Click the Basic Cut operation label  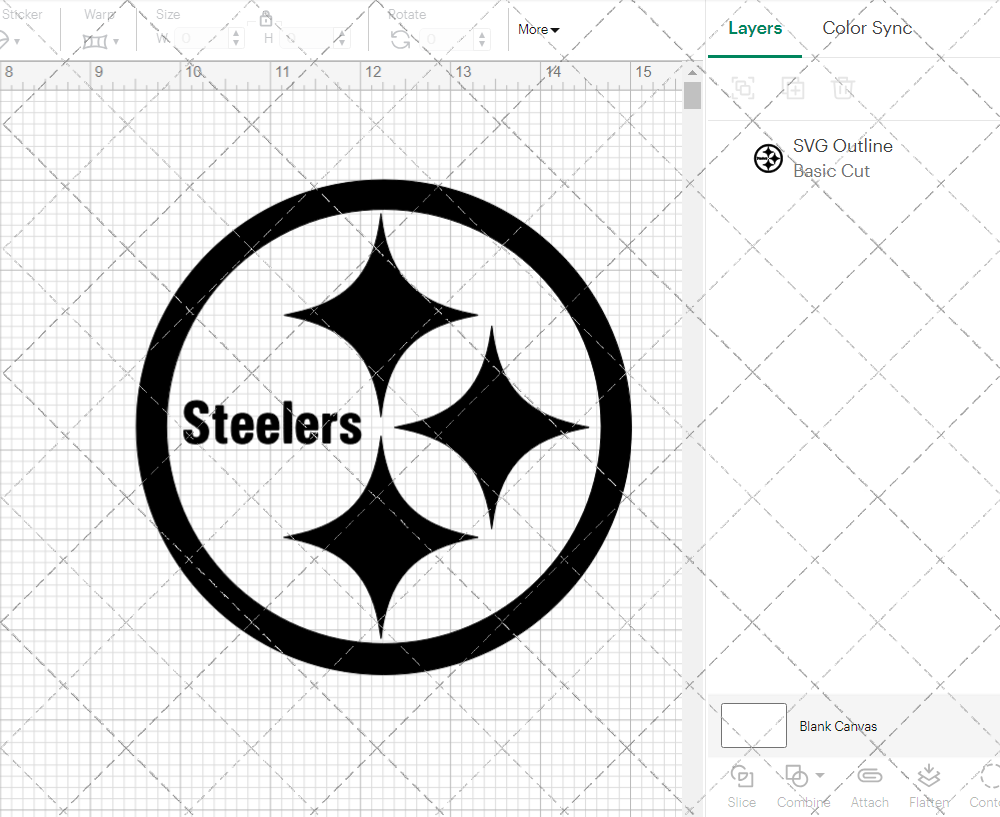(831, 171)
